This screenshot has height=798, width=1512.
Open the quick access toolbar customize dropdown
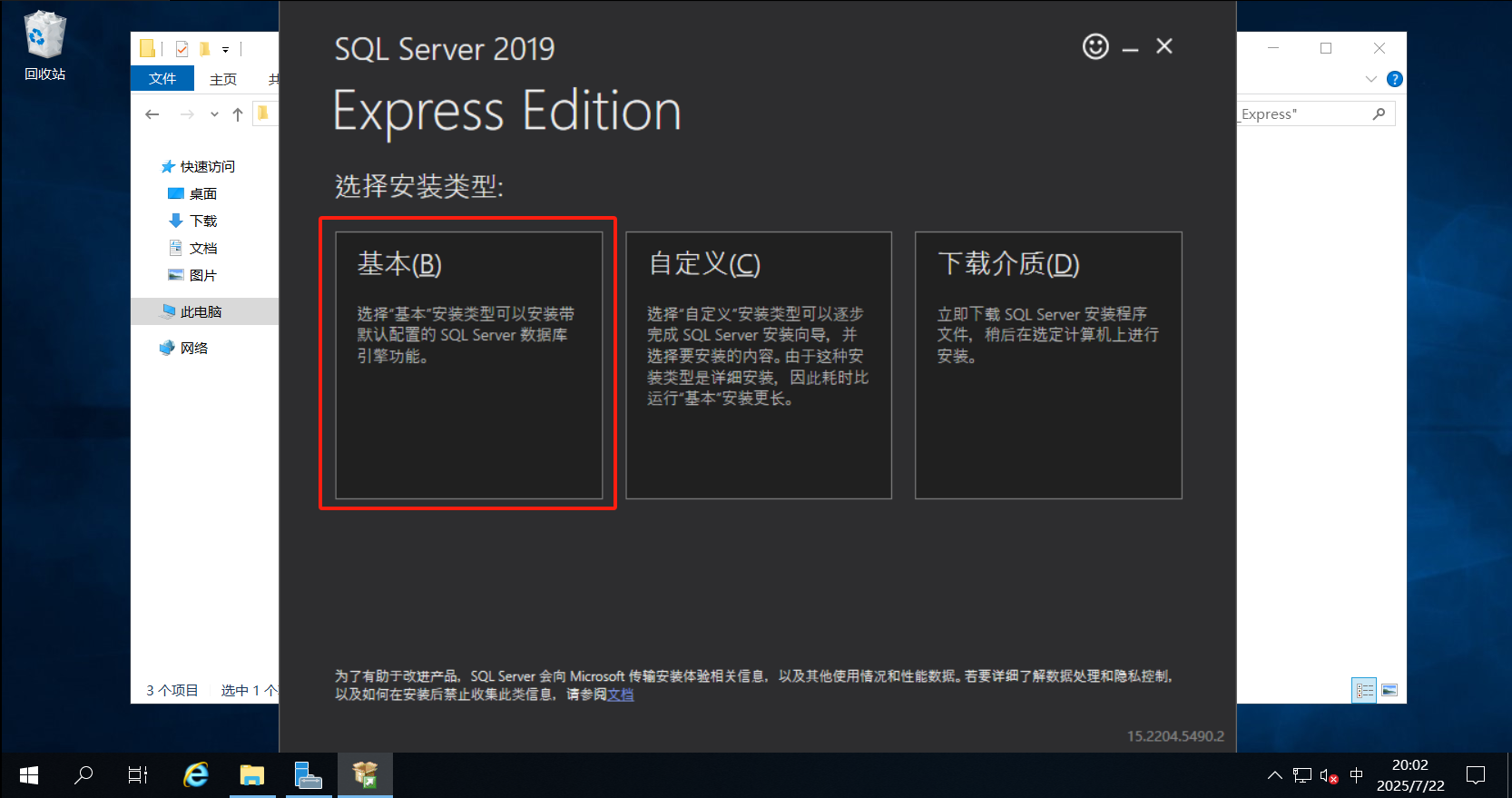(x=225, y=50)
